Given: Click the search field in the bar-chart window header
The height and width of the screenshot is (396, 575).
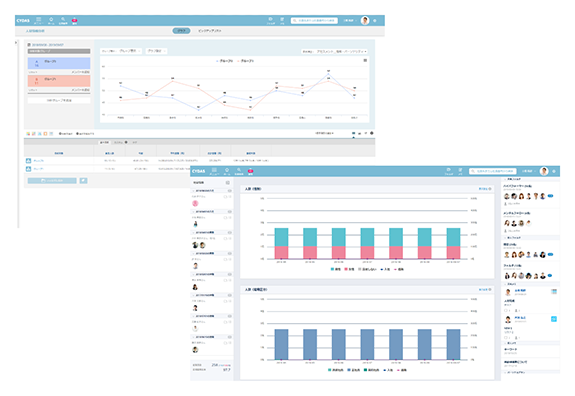Looking at the screenshot, I should 492,171.
